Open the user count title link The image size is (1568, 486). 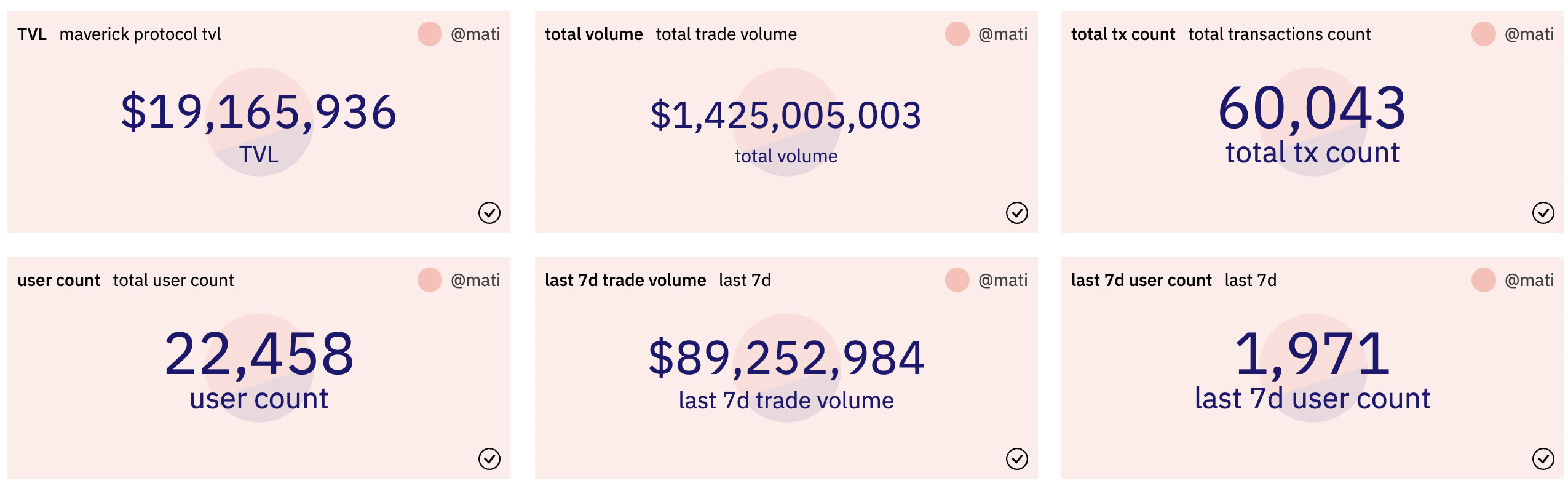click(58, 281)
